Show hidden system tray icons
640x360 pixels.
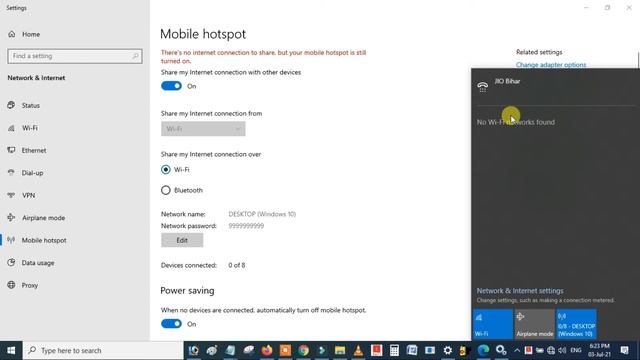pos(517,350)
